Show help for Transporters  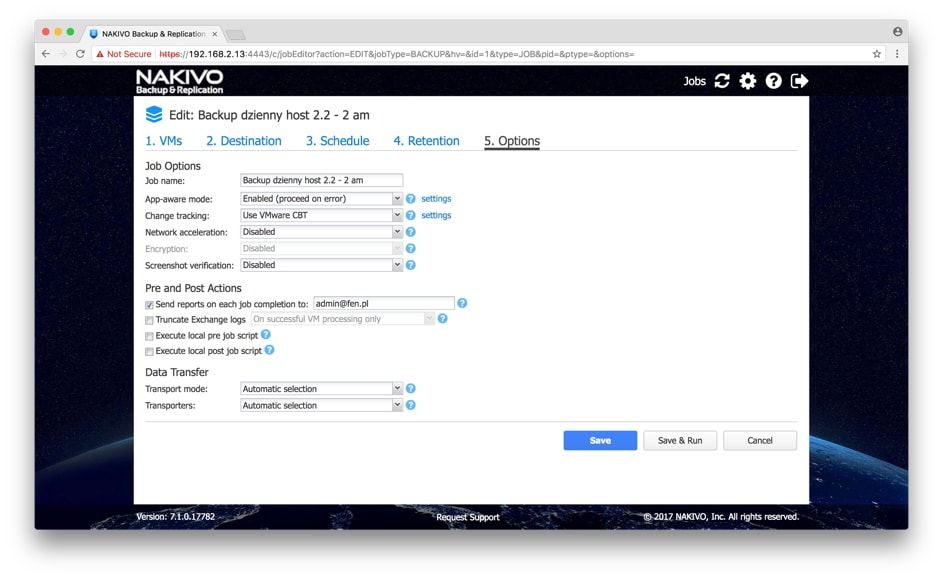[x=411, y=405]
